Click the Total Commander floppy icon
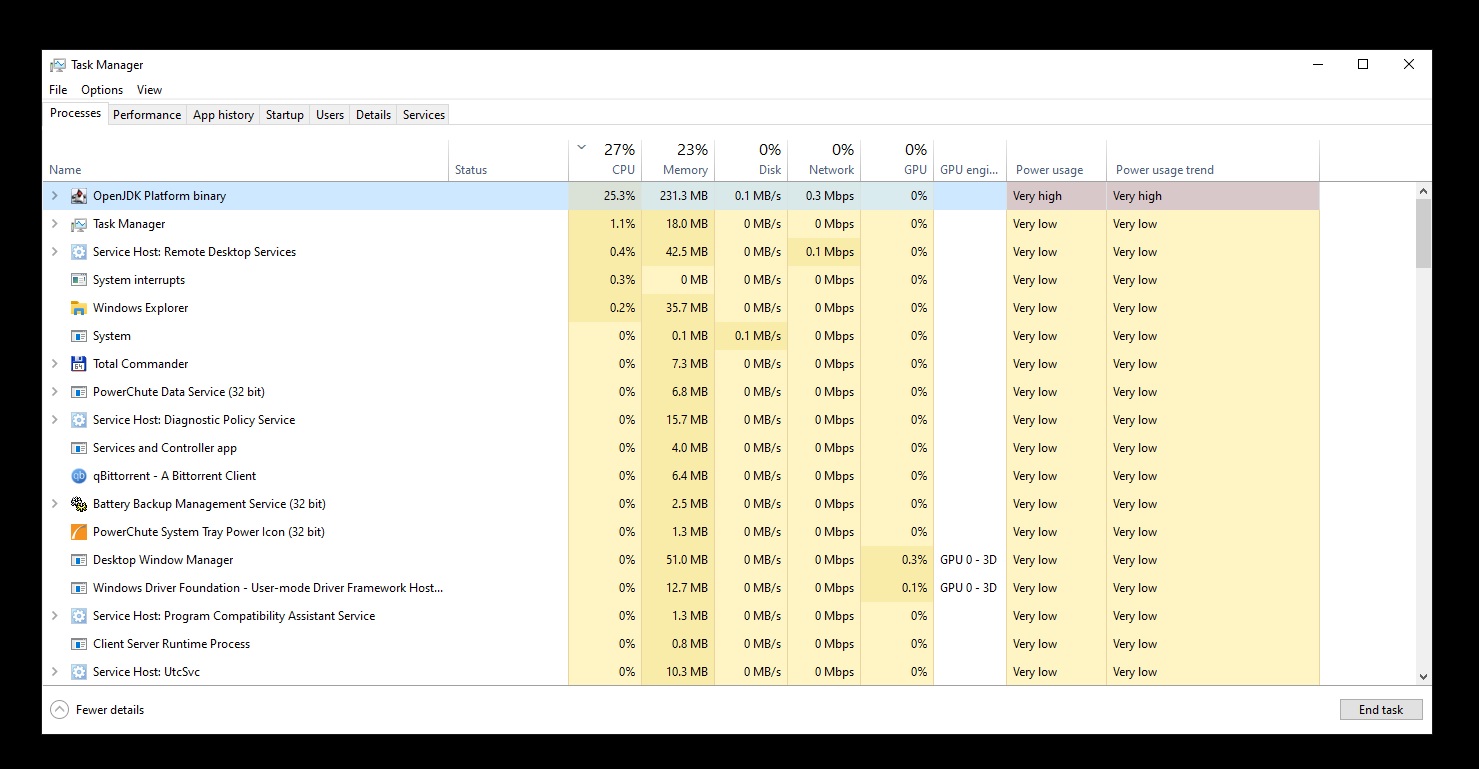The width and height of the screenshot is (1479, 769). coord(79,364)
